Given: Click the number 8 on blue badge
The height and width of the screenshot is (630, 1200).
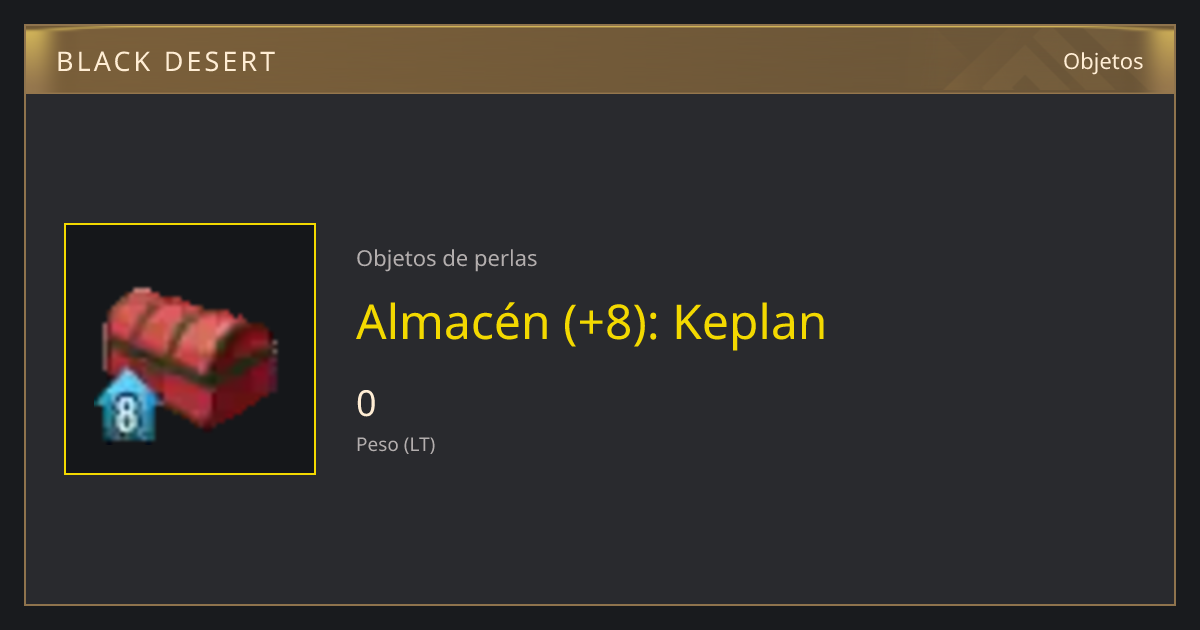Looking at the screenshot, I should (127, 415).
